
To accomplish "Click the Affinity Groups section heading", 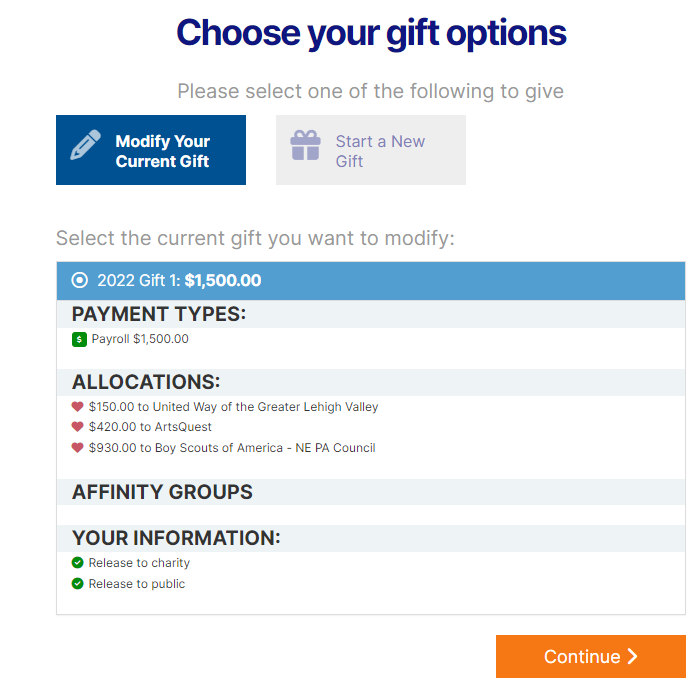I will (x=162, y=492).
